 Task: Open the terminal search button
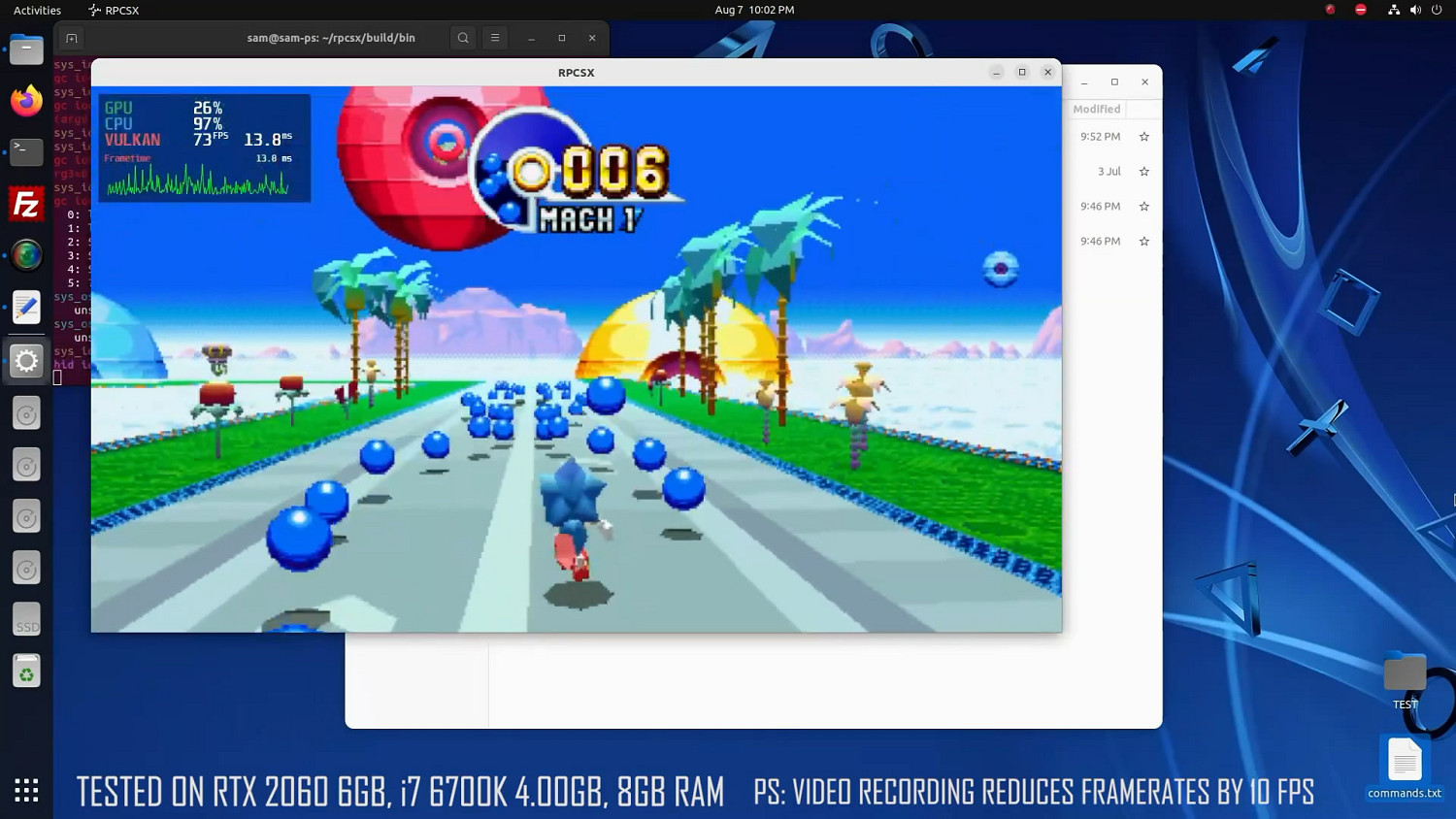pos(463,38)
